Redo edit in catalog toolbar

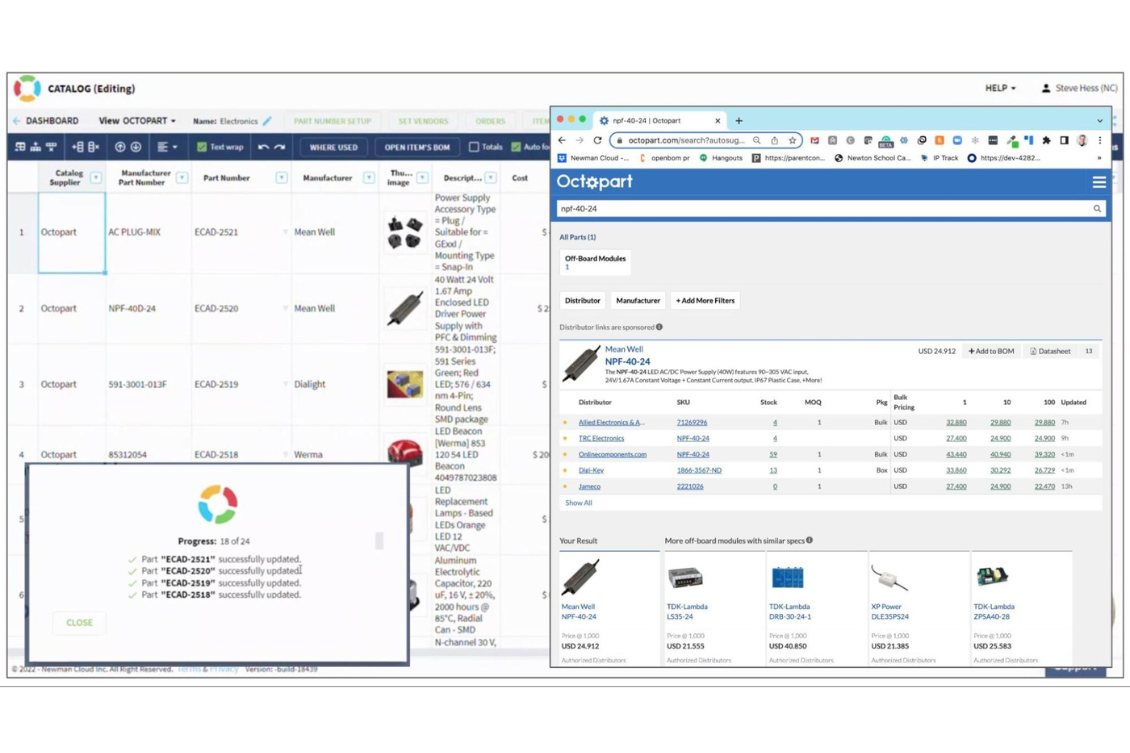[280, 147]
